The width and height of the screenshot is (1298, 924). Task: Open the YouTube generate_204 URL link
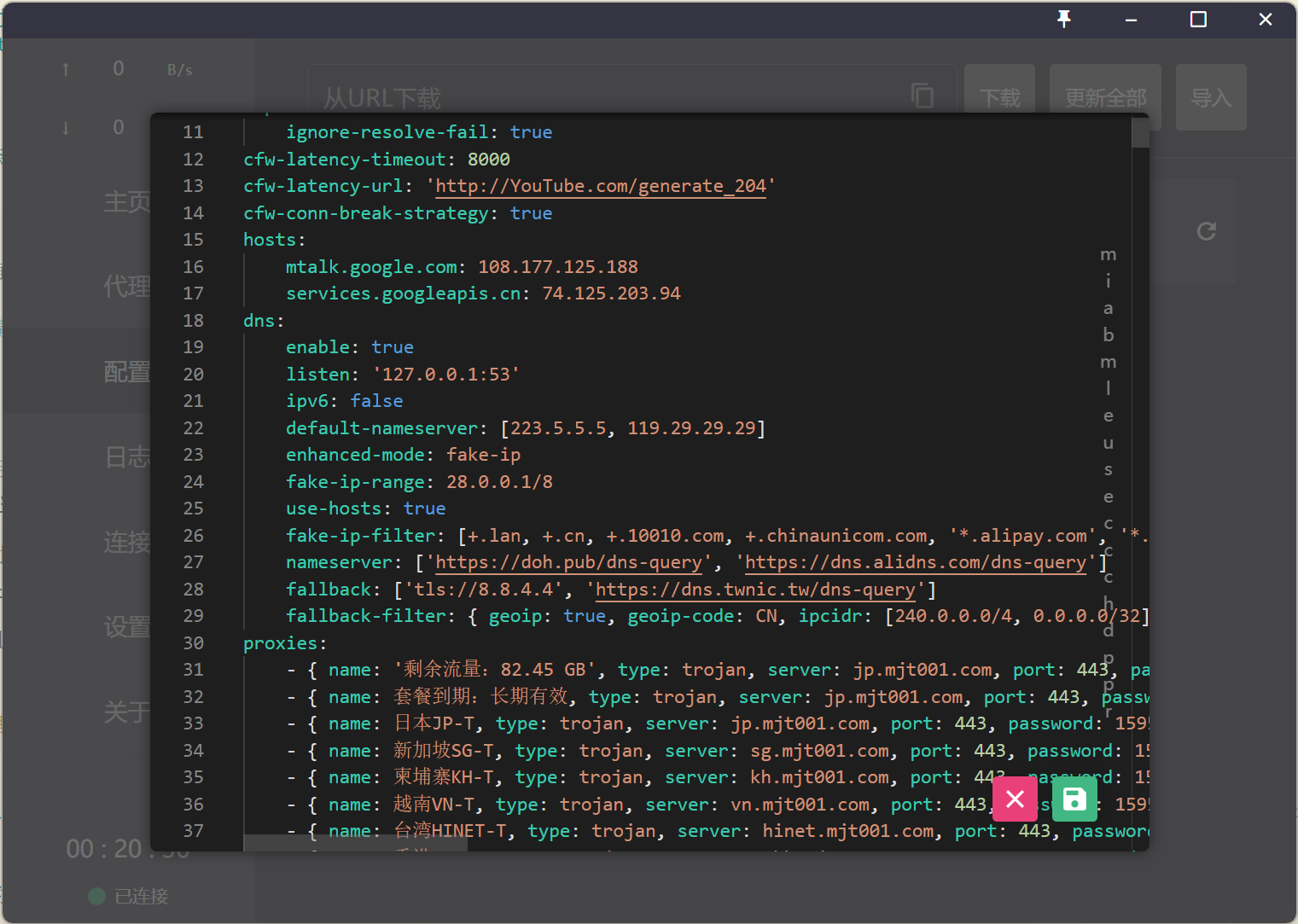pos(601,186)
